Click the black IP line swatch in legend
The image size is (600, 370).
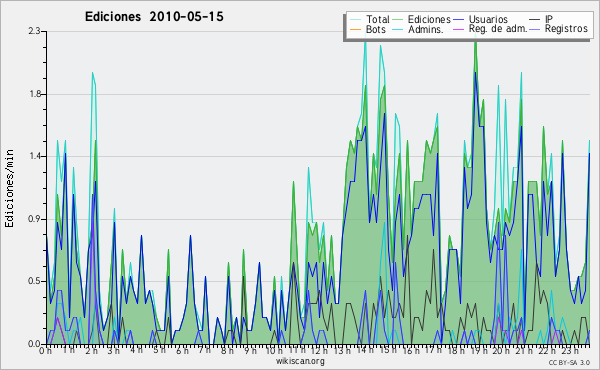(535, 20)
